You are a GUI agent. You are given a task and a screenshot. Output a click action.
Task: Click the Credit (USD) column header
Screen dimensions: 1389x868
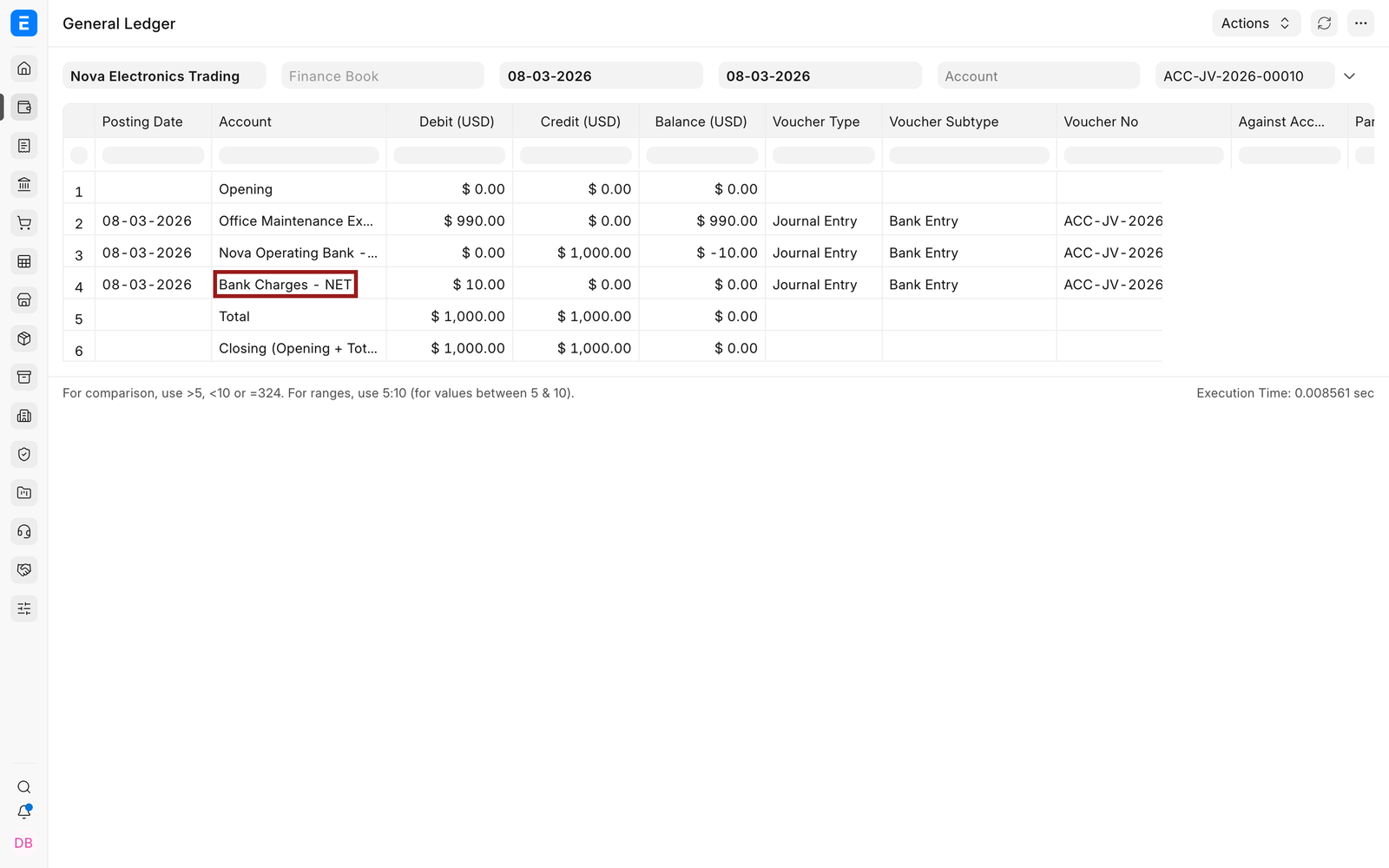576,122
